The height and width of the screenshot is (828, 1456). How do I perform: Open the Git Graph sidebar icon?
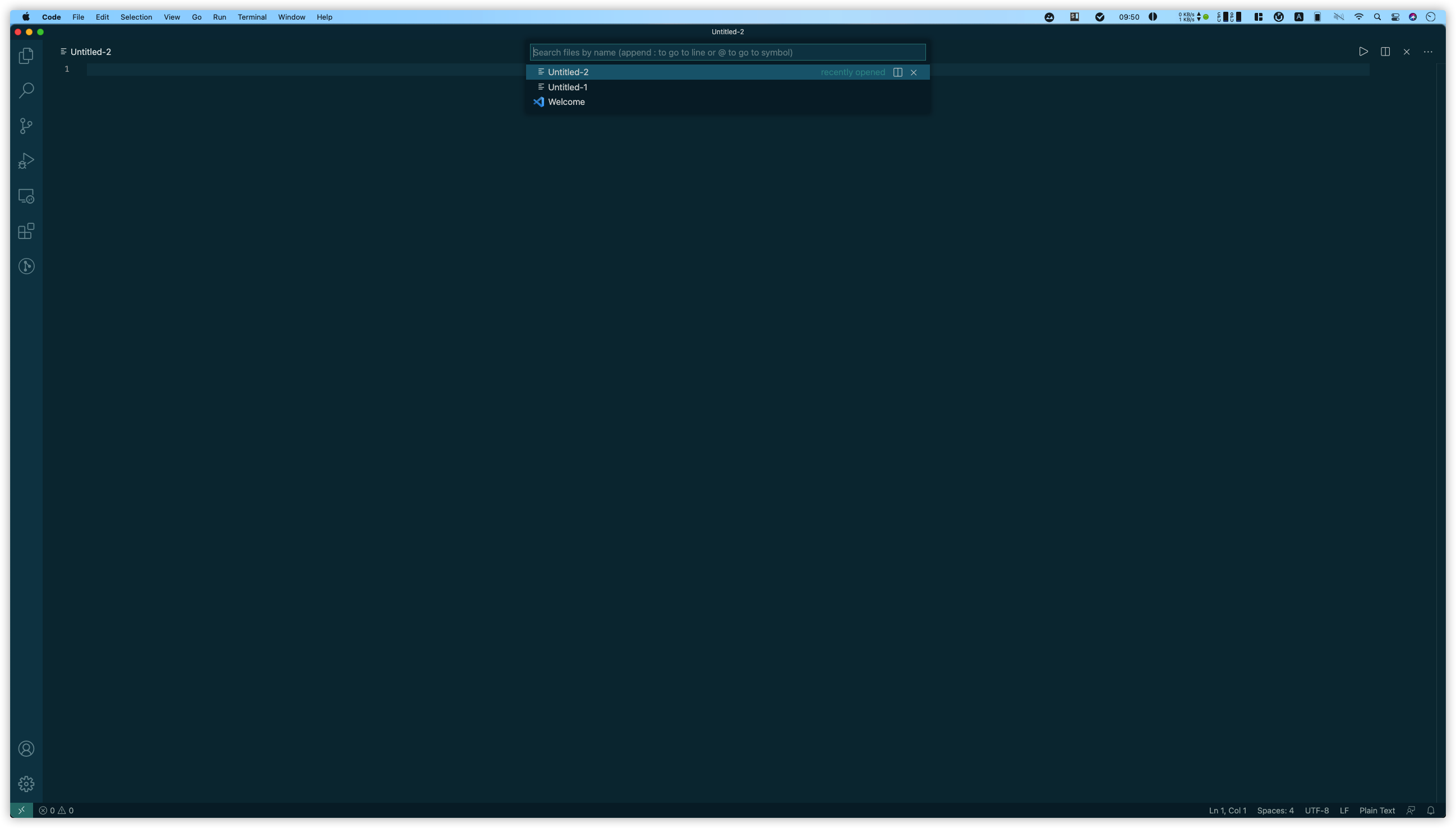pos(26,266)
